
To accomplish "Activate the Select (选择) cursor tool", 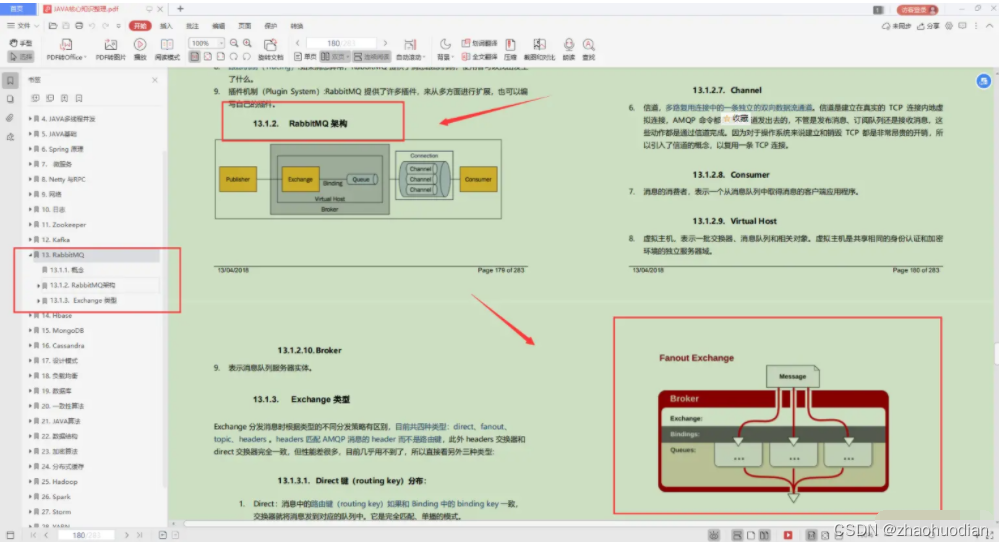I will tap(21, 57).
